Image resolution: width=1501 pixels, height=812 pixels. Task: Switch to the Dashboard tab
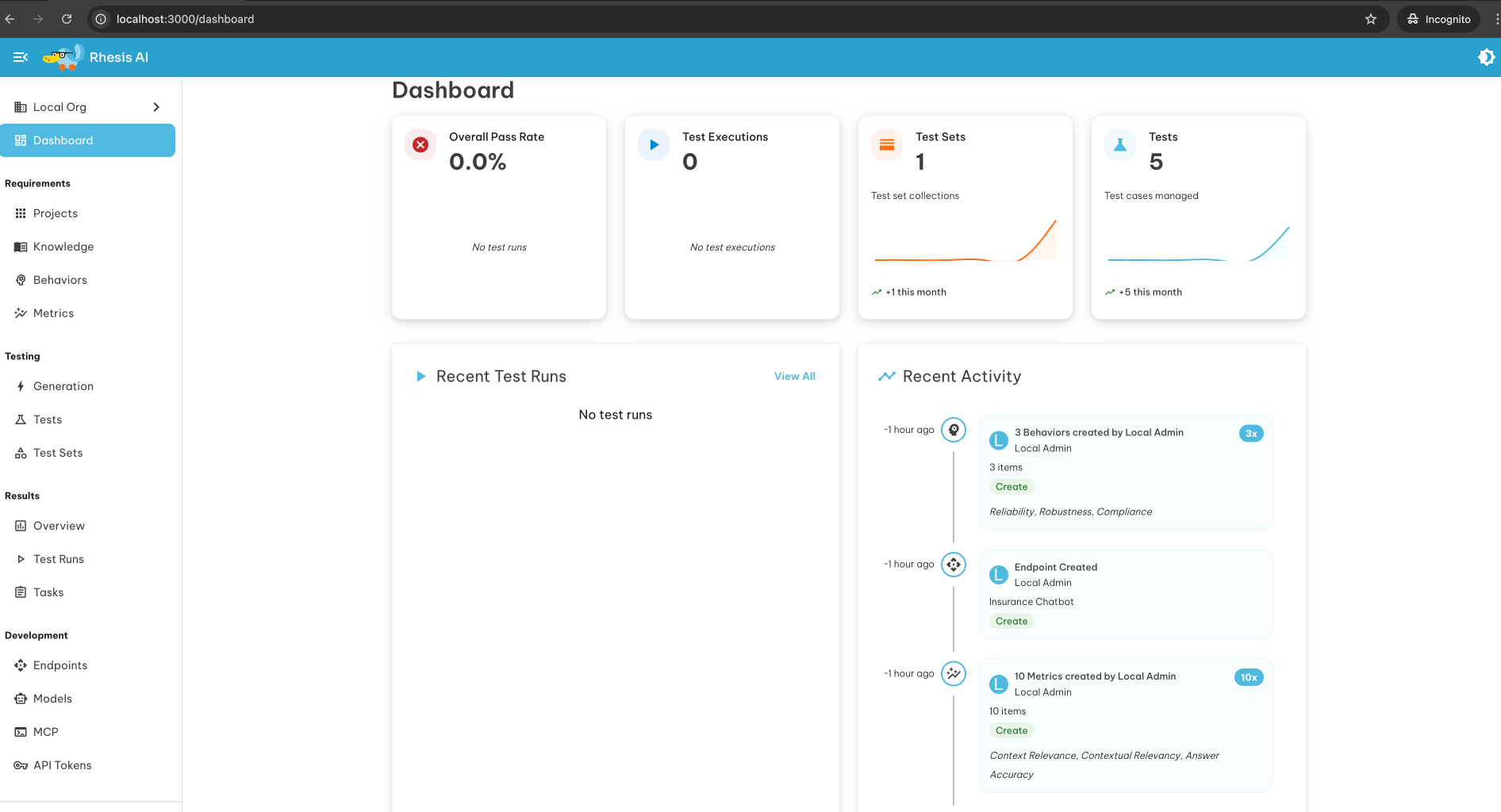point(63,140)
